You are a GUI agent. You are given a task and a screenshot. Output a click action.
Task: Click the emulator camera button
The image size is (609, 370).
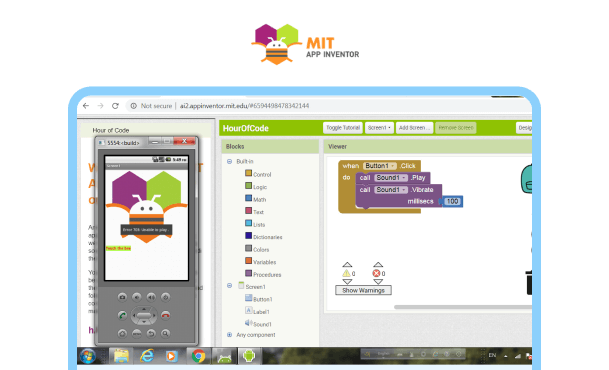pos(122,297)
